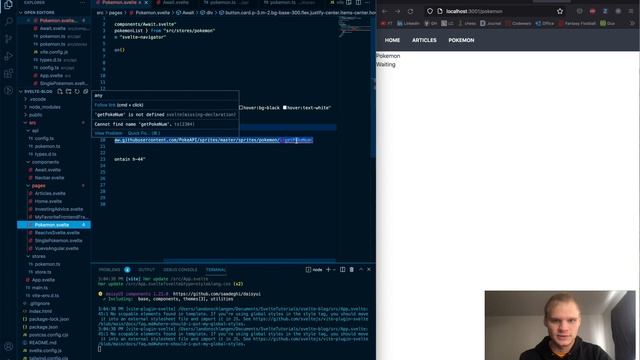Viewport: 640px width, 360px height.
Task: Collapse the stores folder
Action: pyautogui.click(x=28, y=256)
